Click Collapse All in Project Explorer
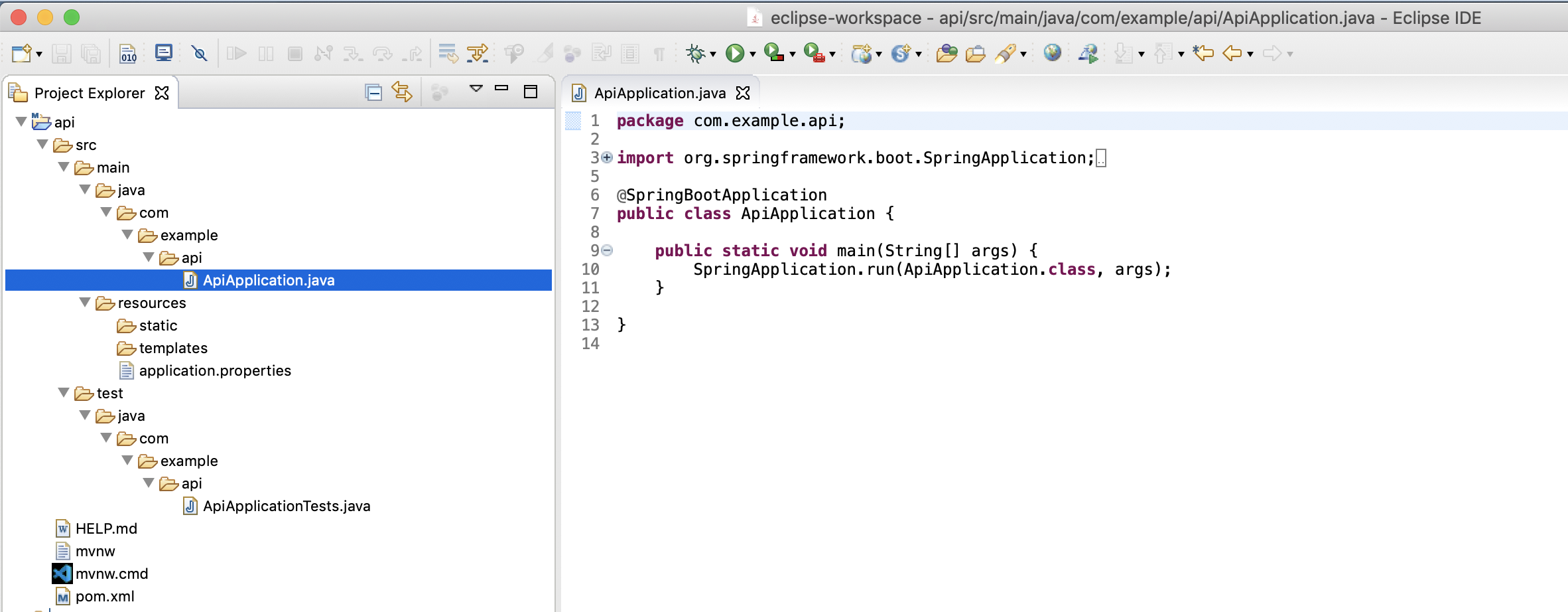 click(x=373, y=93)
